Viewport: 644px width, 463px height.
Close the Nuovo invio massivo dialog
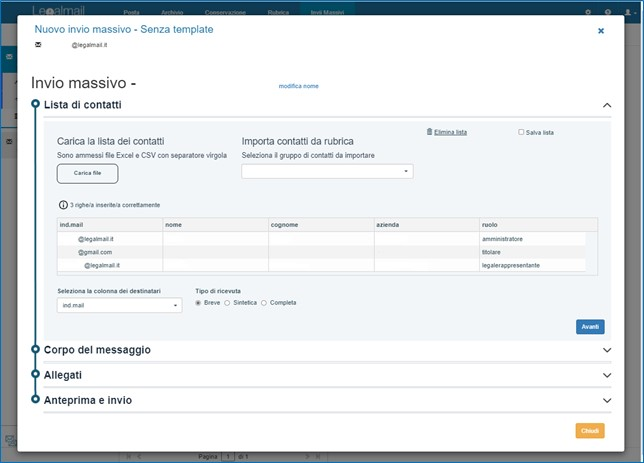pyautogui.click(x=601, y=31)
